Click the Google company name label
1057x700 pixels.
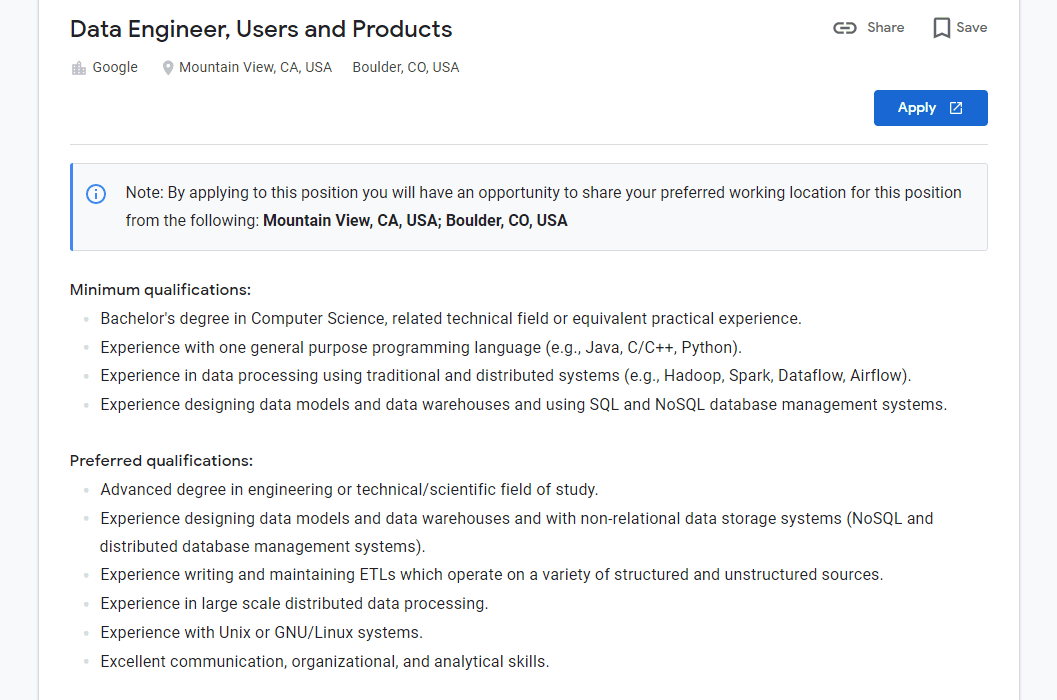click(115, 67)
